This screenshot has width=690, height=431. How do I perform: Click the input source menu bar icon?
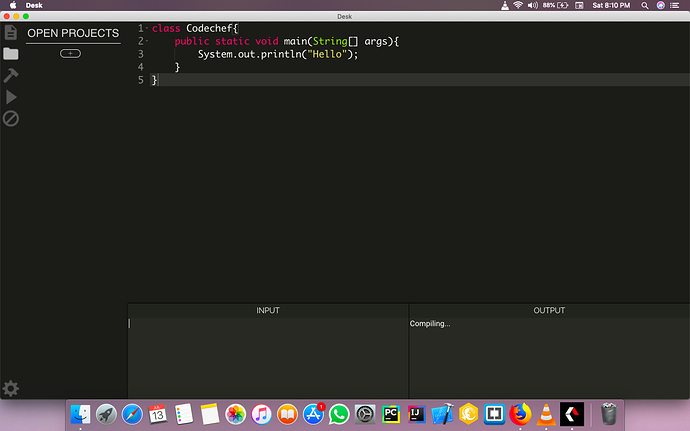pos(579,5)
